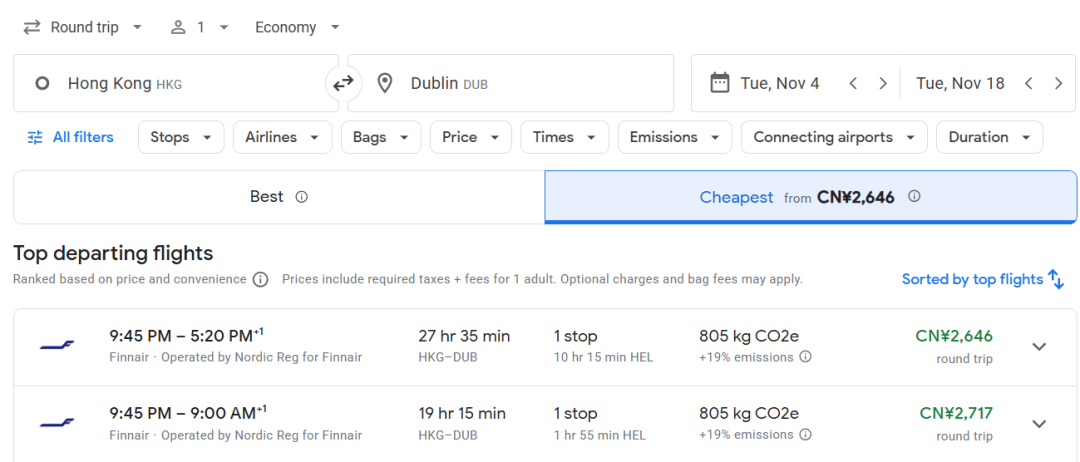Click emissions info icon on second flight
This screenshot has width=1080, height=462.
[x=805, y=435]
